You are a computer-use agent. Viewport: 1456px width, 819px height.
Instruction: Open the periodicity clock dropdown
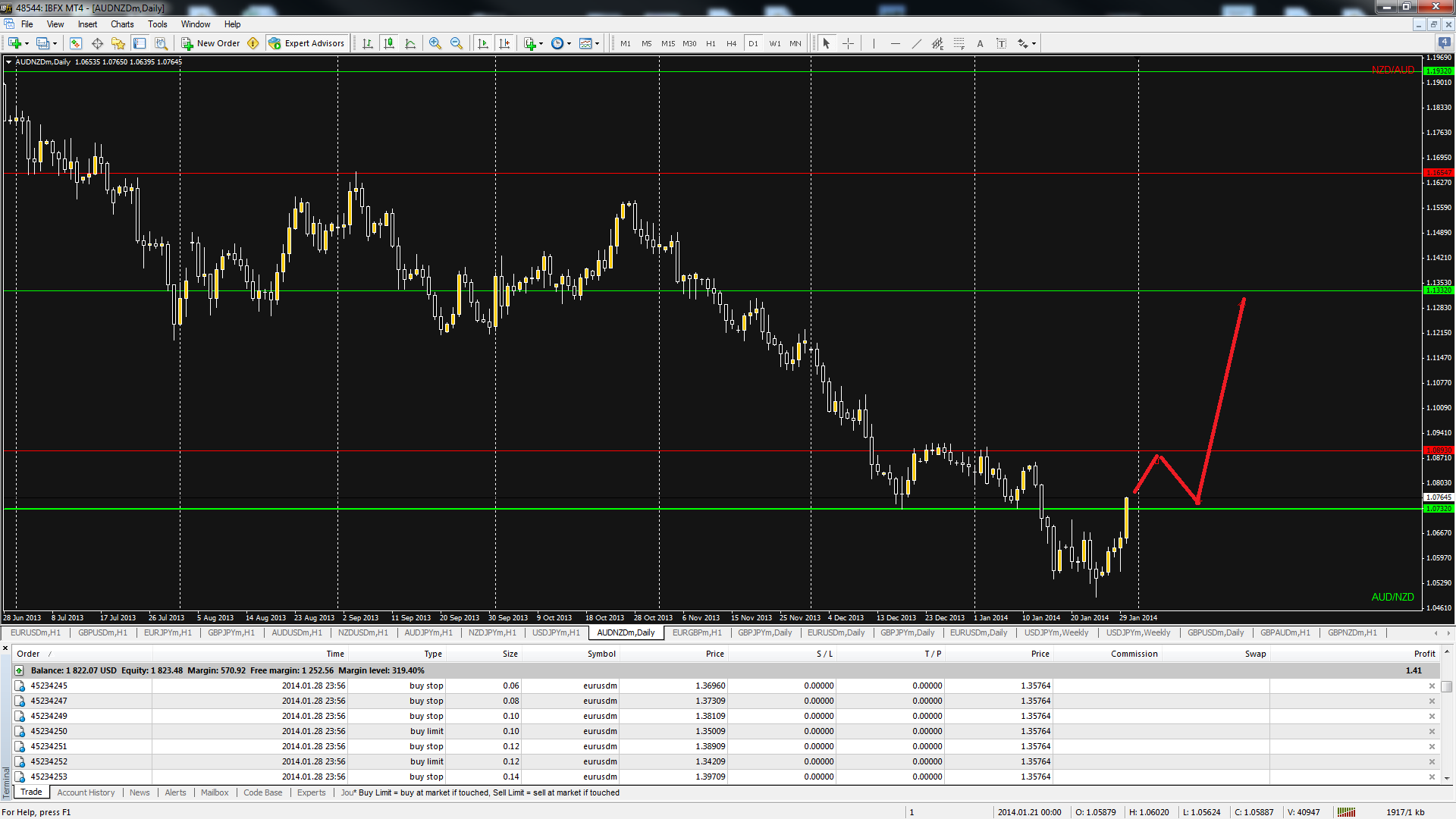569,43
